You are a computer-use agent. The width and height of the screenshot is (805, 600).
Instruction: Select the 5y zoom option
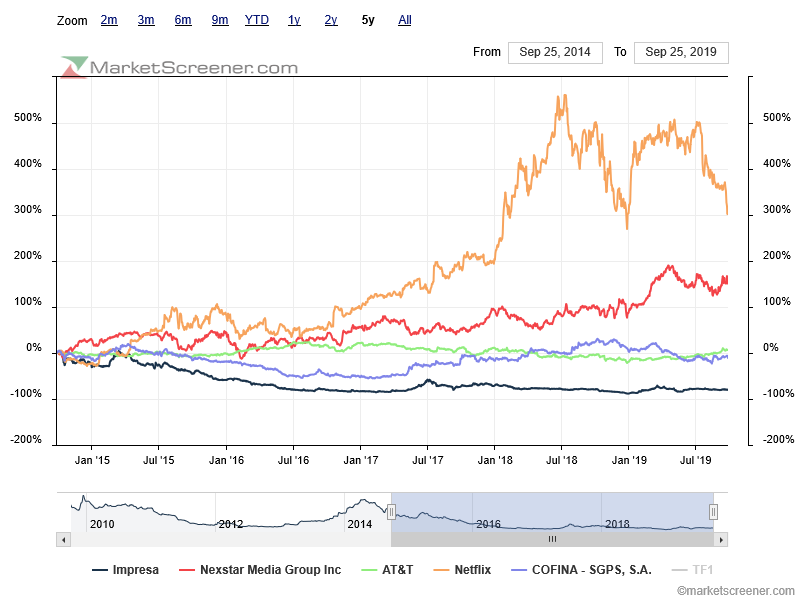pyautogui.click(x=368, y=20)
